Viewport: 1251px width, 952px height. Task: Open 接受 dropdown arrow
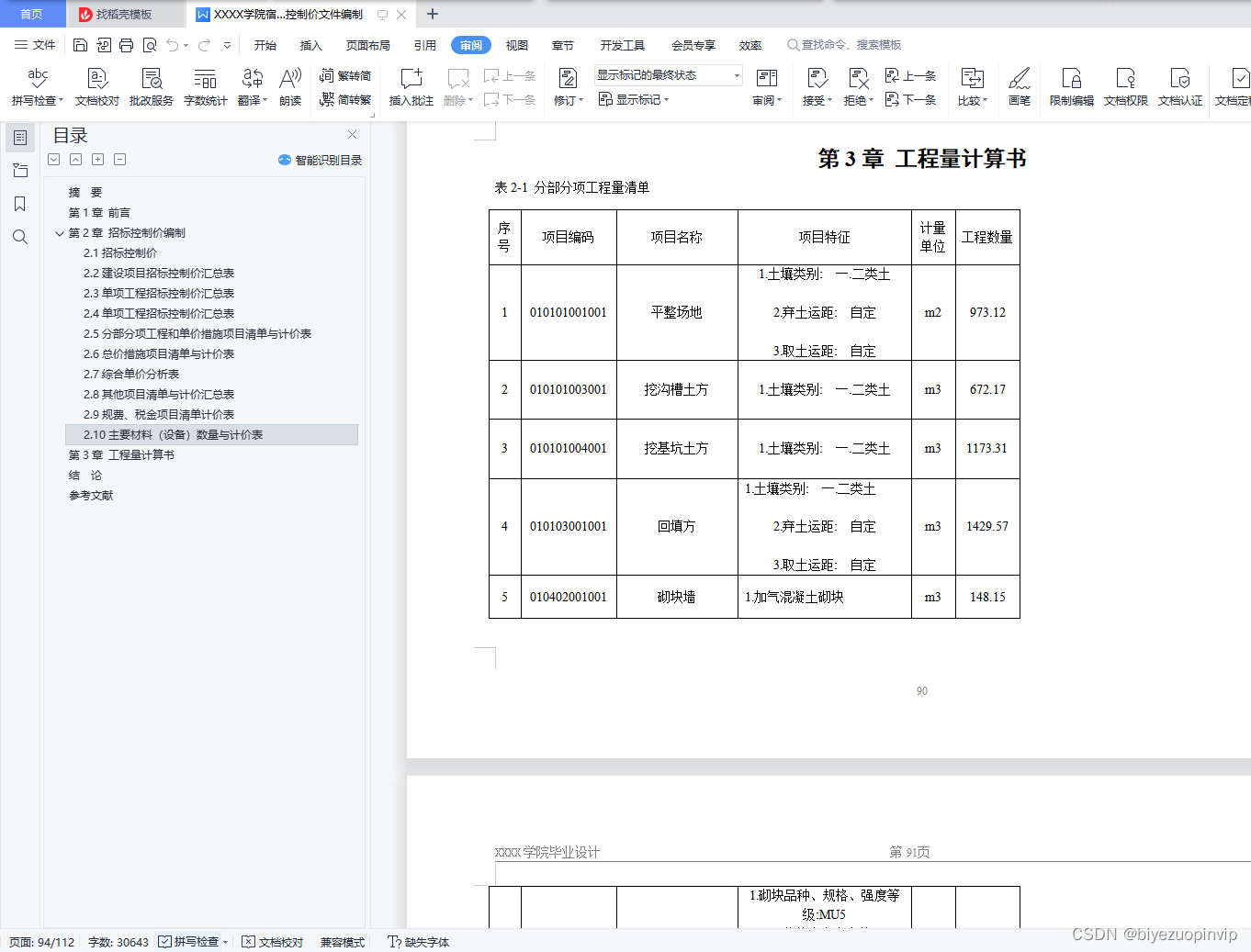click(x=829, y=101)
